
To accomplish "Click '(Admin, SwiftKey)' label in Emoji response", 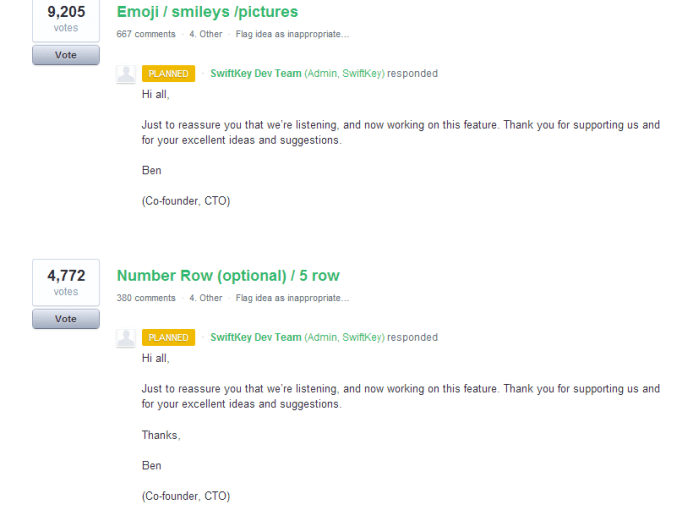I will coord(344,74).
